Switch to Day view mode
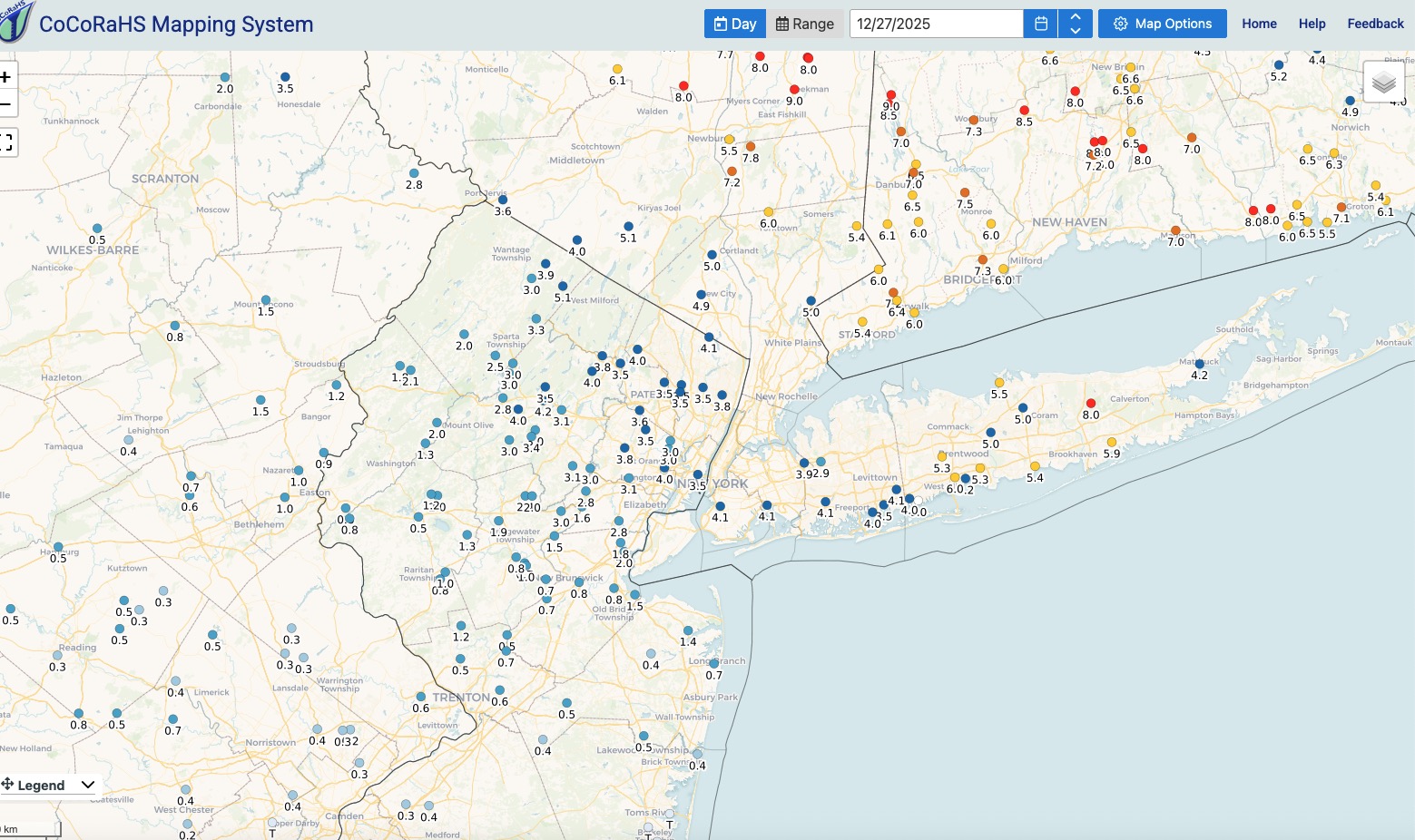Viewport: 1415px width, 840px height. tap(735, 24)
